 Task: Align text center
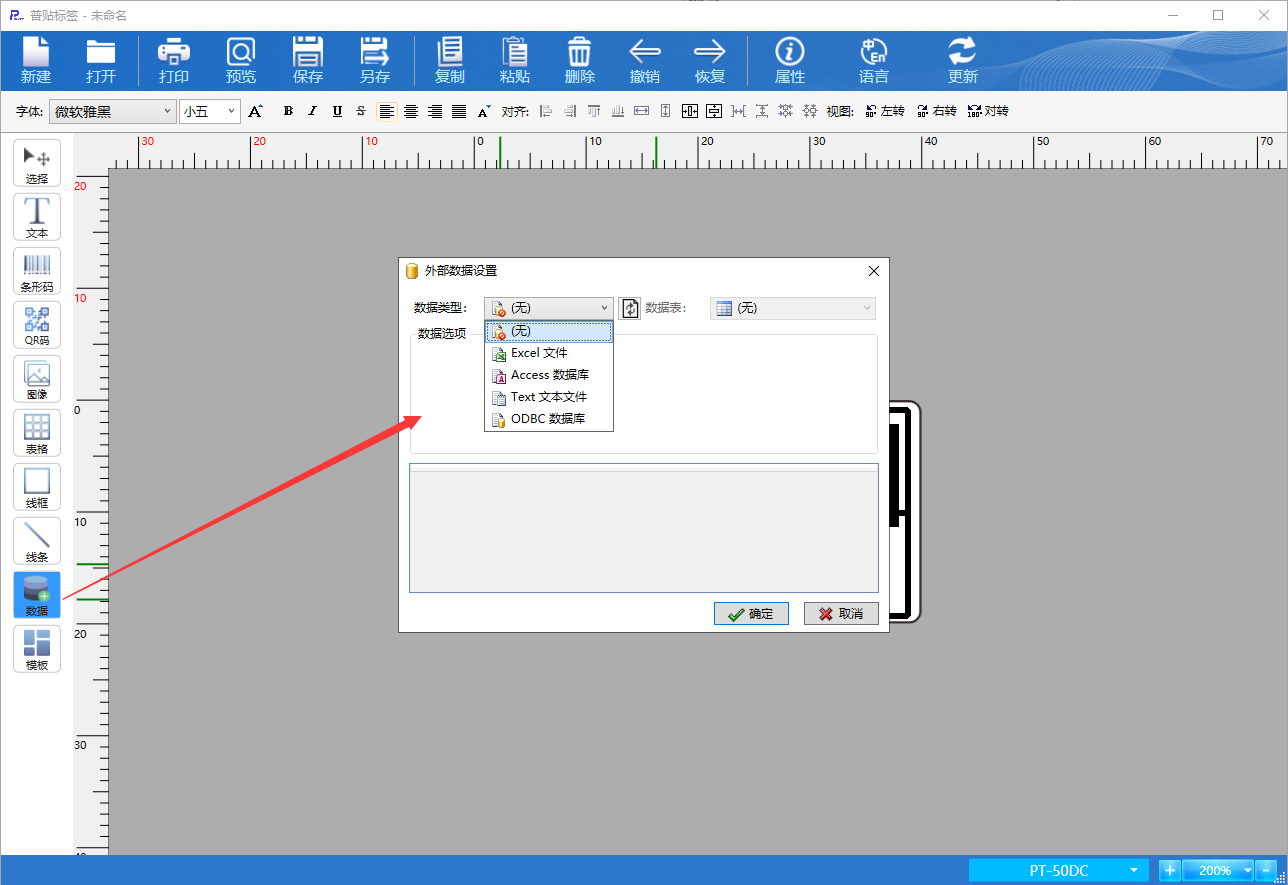coord(410,111)
